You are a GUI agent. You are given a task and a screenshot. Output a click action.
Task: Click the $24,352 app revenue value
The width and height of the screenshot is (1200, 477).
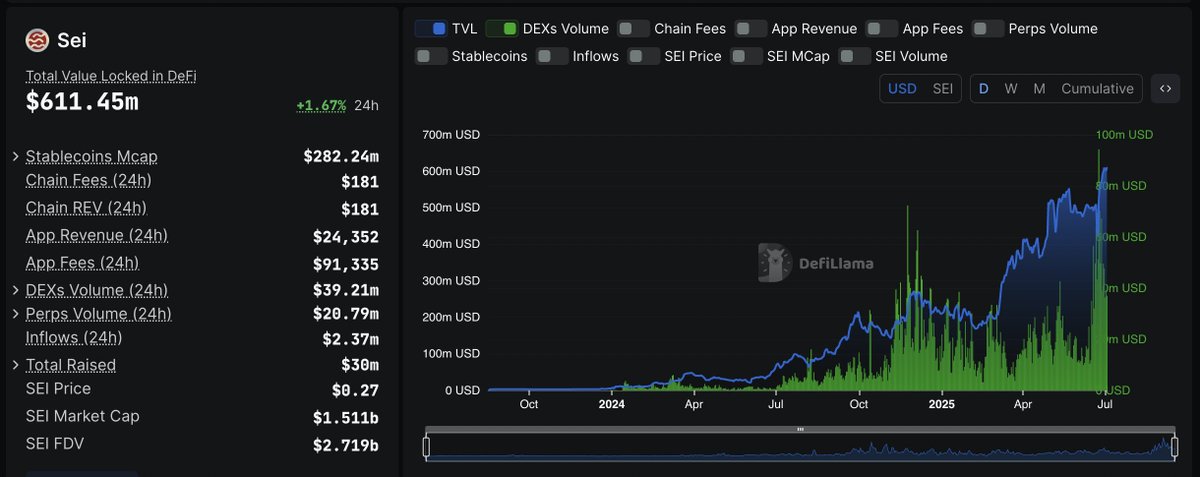click(346, 237)
